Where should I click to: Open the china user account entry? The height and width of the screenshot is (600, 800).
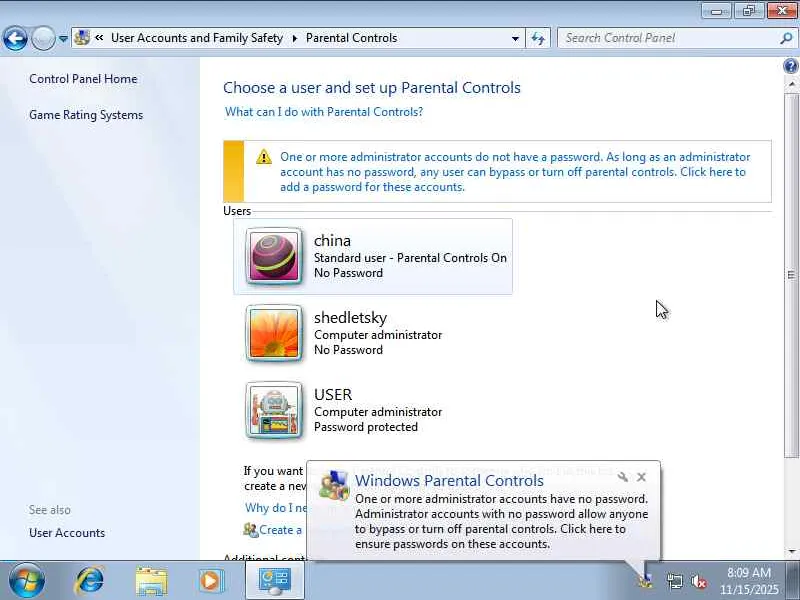pyautogui.click(x=373, y=256)
